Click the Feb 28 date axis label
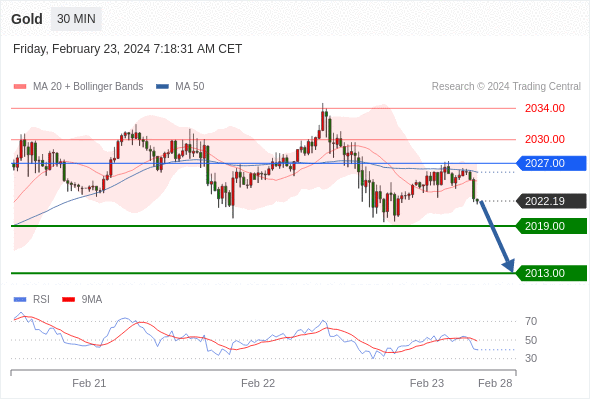 click(495, 383)
